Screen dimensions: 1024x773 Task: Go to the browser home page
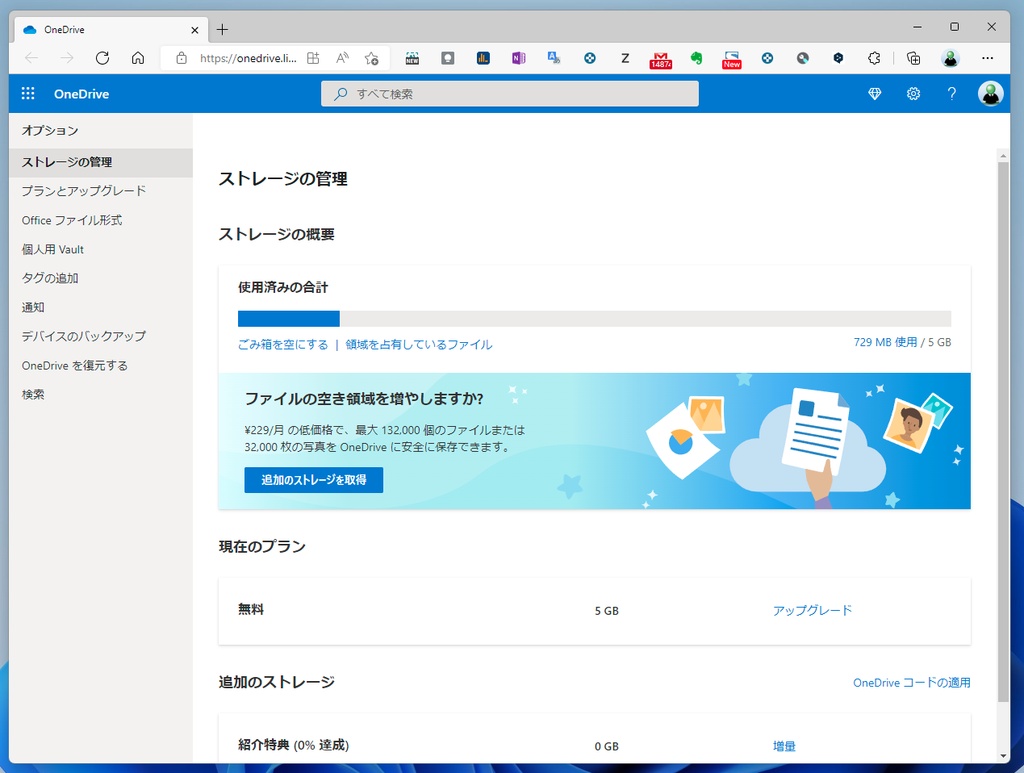[x=138, y=58]
